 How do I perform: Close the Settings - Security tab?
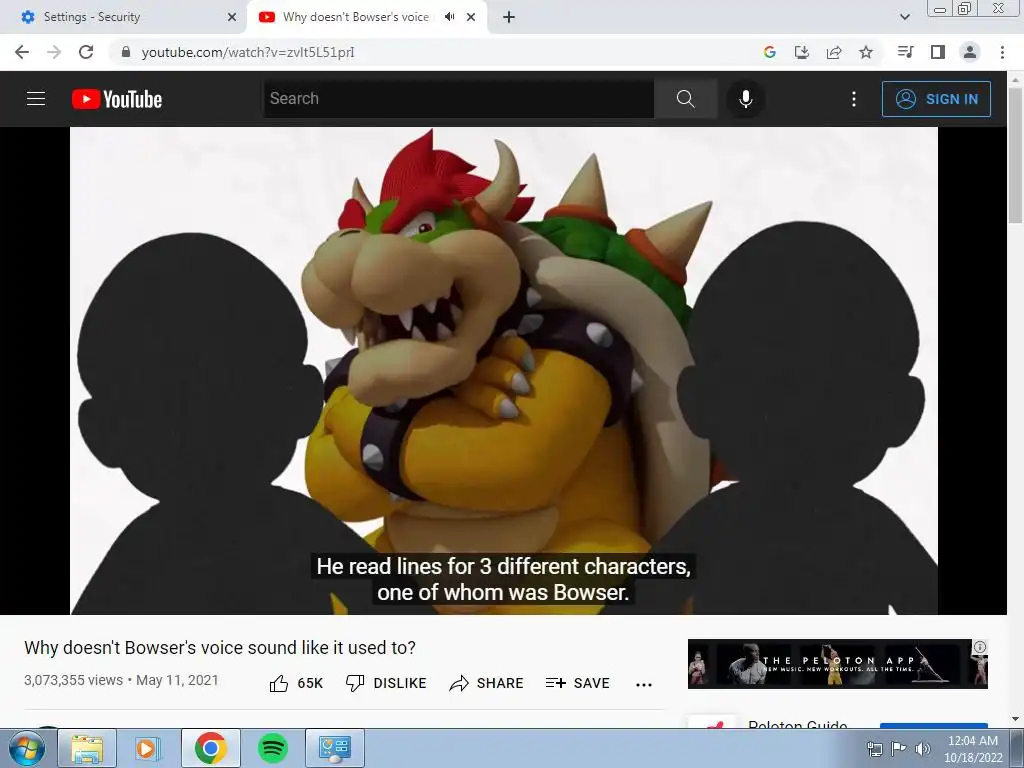point(232,17)
